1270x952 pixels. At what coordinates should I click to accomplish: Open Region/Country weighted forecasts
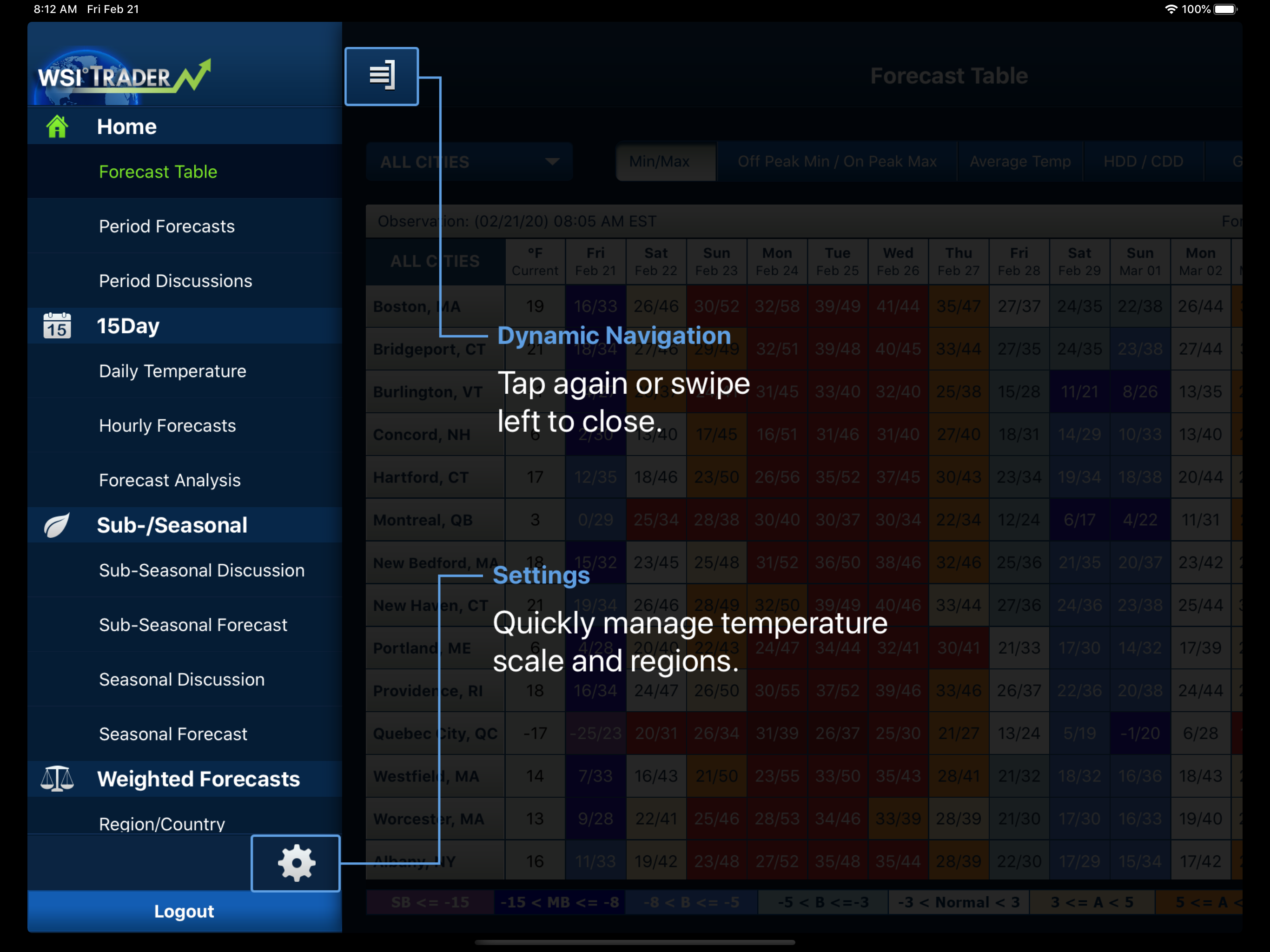point(185,816)
